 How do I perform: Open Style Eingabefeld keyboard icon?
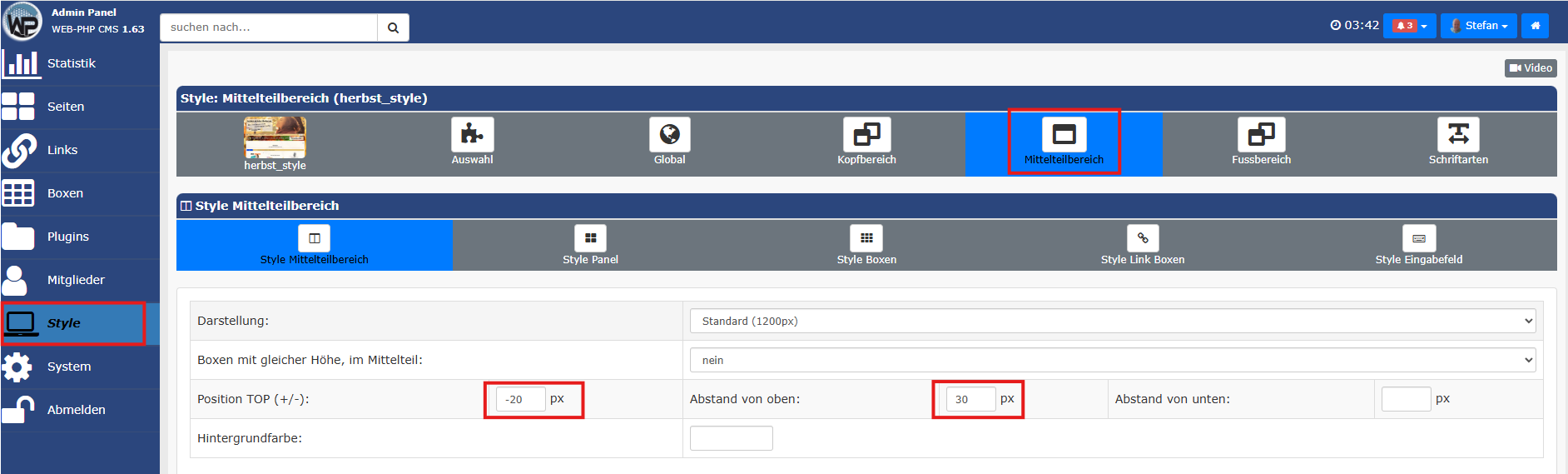1418,239
